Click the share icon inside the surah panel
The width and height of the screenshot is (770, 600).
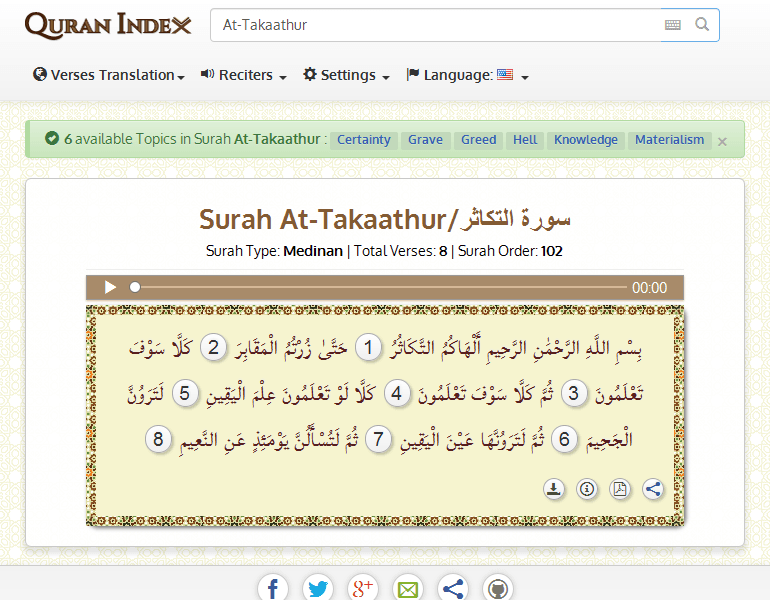tap(653, 489)
